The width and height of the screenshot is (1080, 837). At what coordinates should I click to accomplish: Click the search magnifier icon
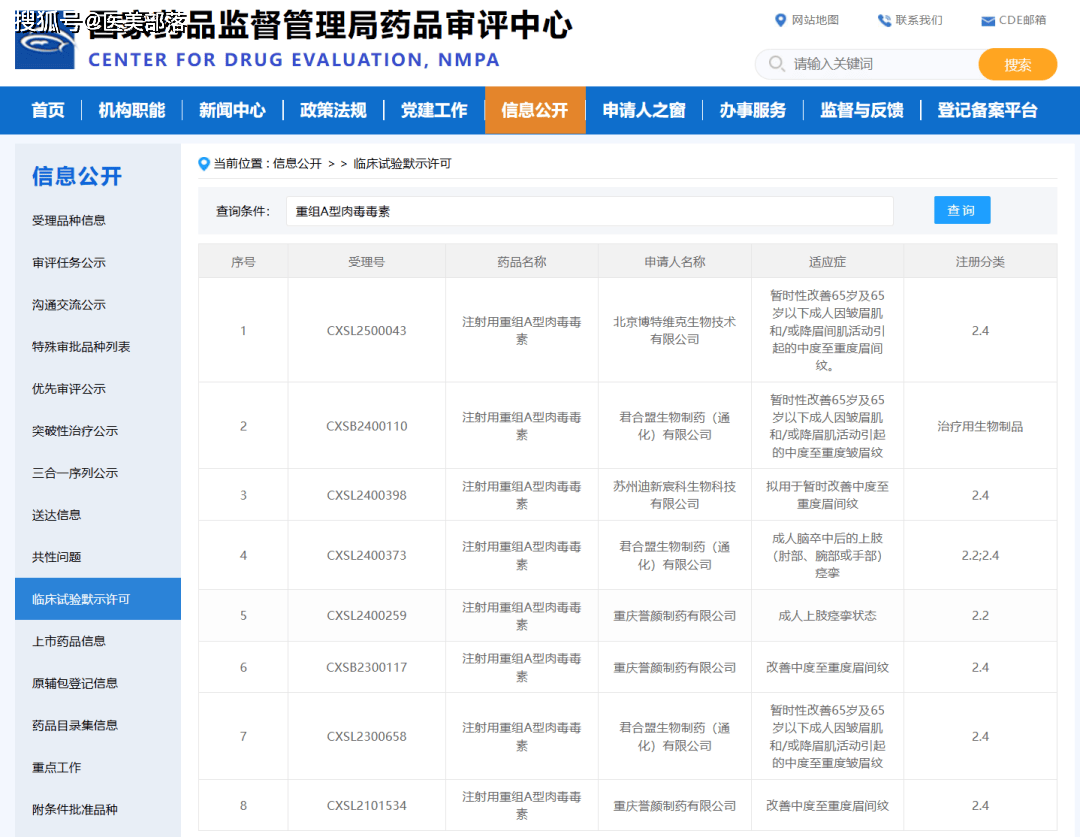[x=776, y=63]
